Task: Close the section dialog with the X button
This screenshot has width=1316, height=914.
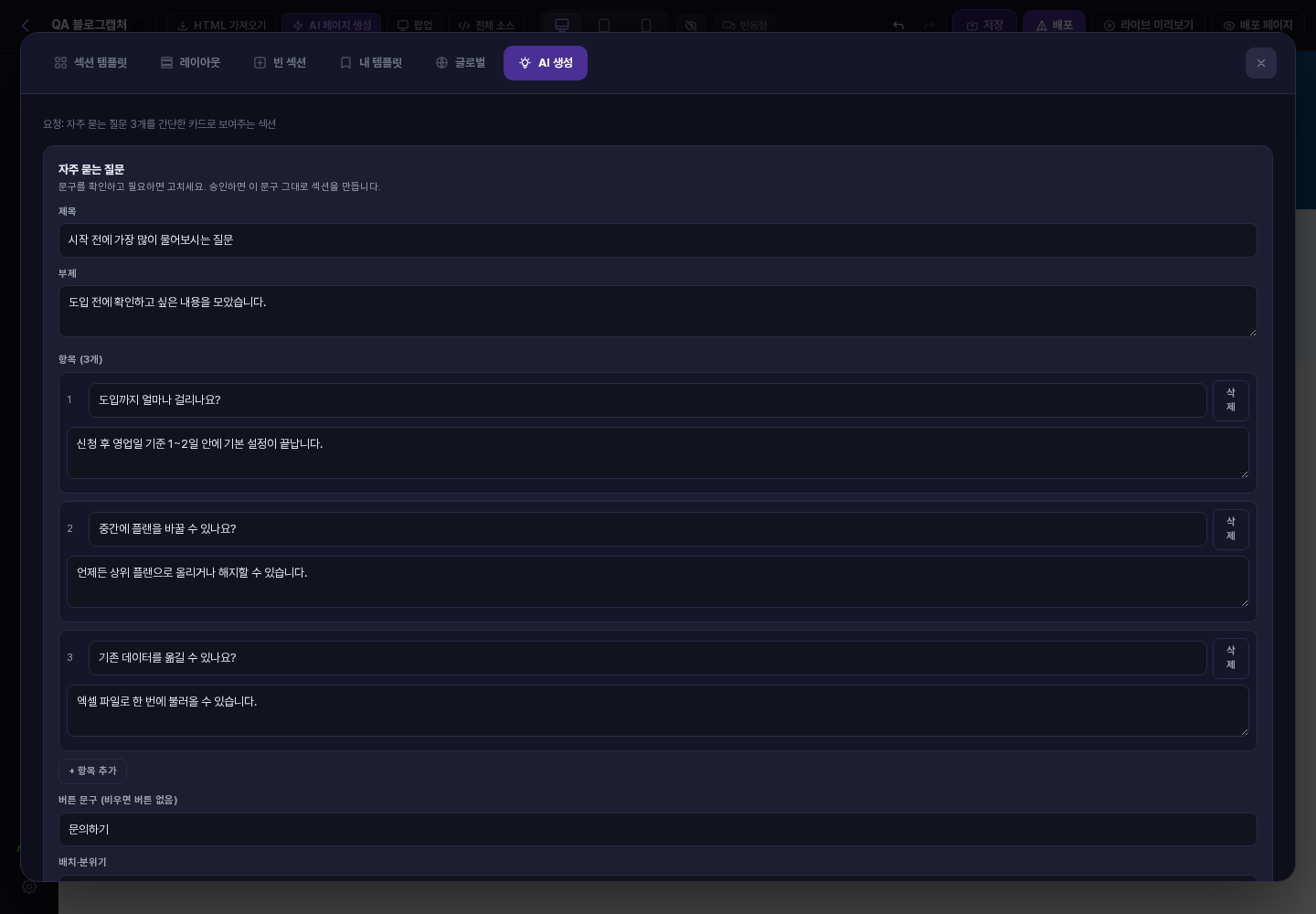Action: coord(1261,63)
